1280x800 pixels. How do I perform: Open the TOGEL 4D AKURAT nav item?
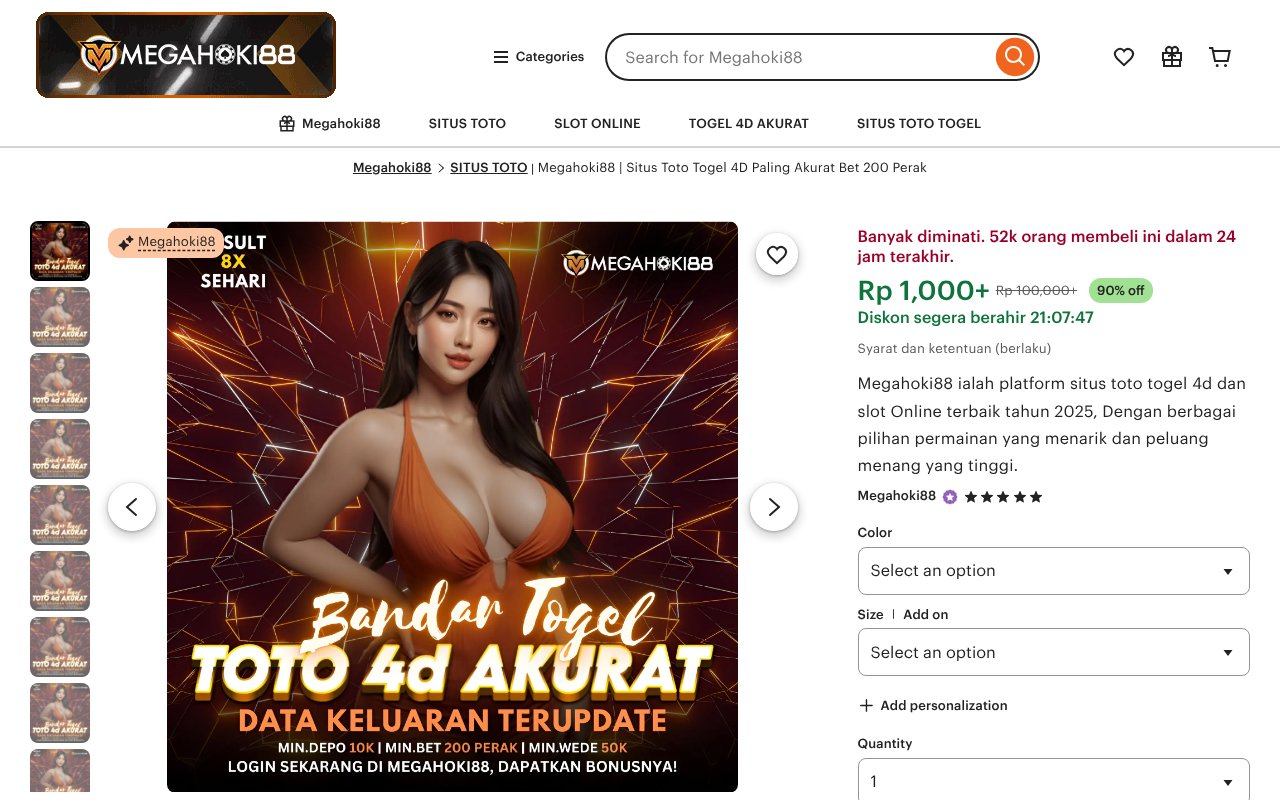(749, 124)
